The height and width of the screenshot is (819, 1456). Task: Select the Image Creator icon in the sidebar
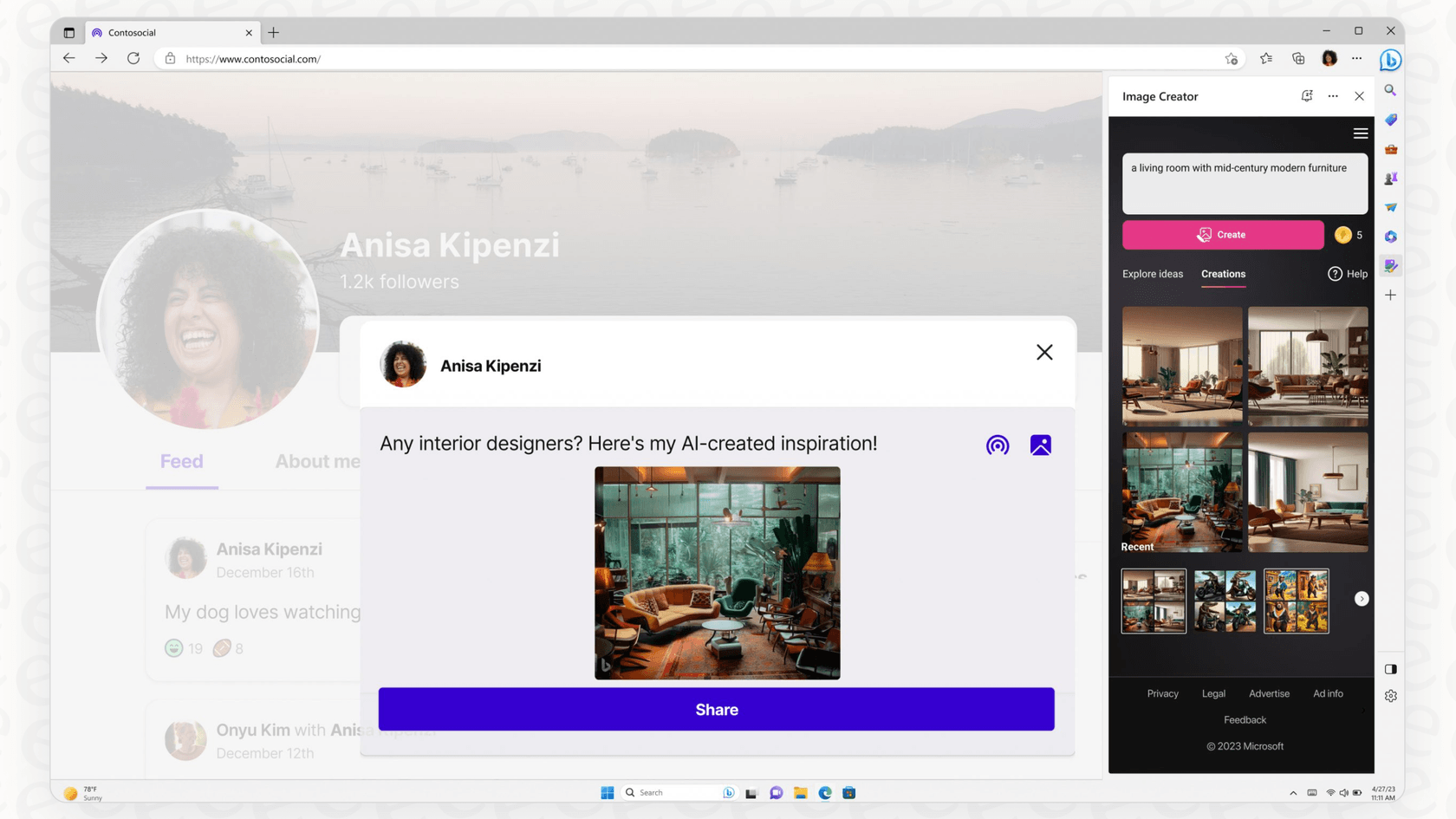pos(1391,265)
